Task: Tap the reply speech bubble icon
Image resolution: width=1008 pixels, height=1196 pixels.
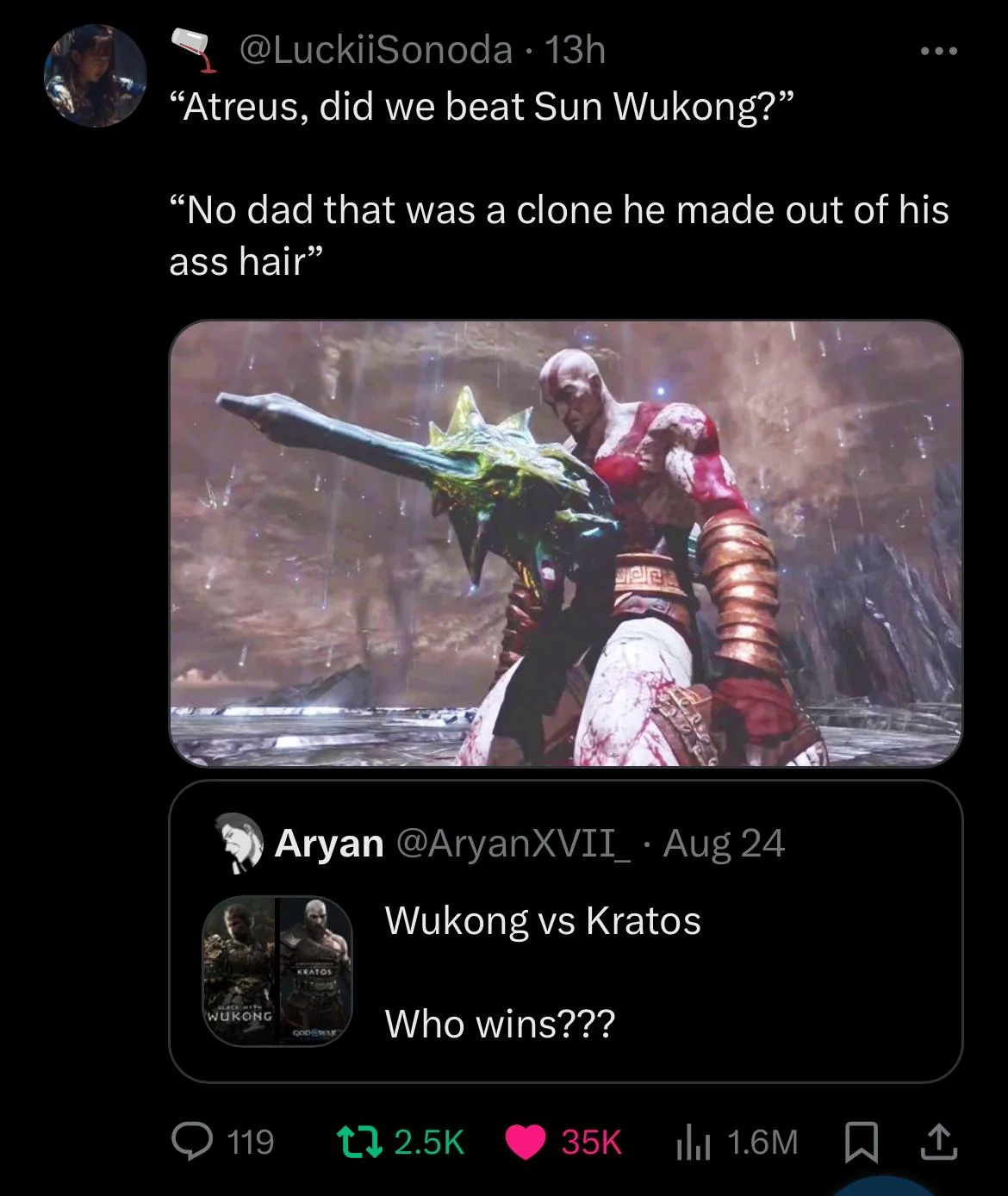Action: (x=188, y=1142)
